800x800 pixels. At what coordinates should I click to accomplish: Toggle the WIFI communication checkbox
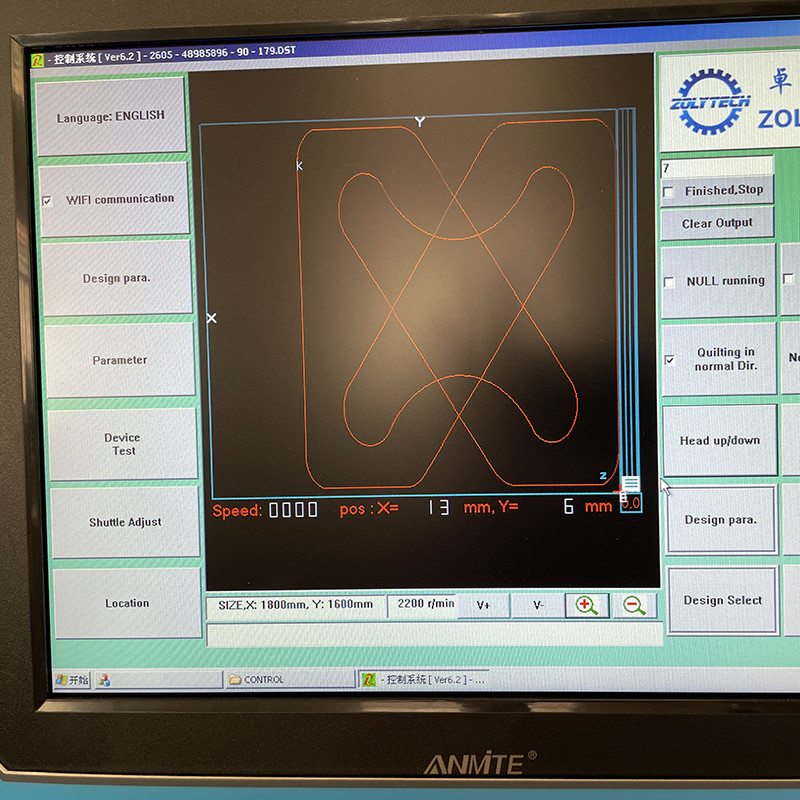click(47, 201)
